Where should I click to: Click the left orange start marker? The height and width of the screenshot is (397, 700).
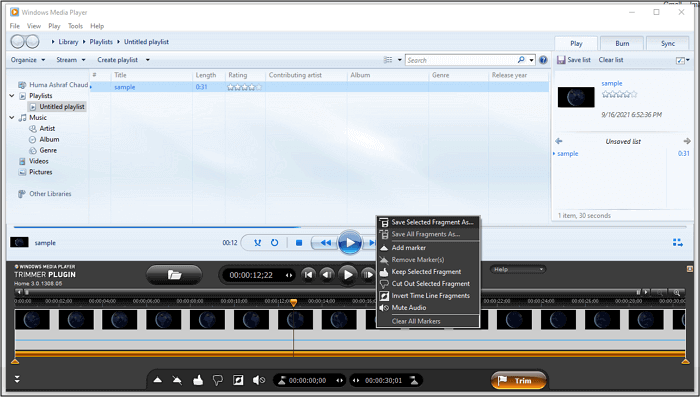(15, 361)
